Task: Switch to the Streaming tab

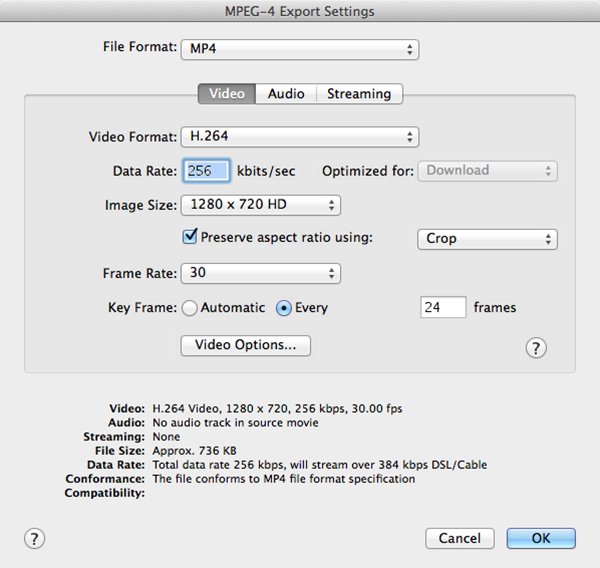Action: pyautogui.click(x=359, y=94)
